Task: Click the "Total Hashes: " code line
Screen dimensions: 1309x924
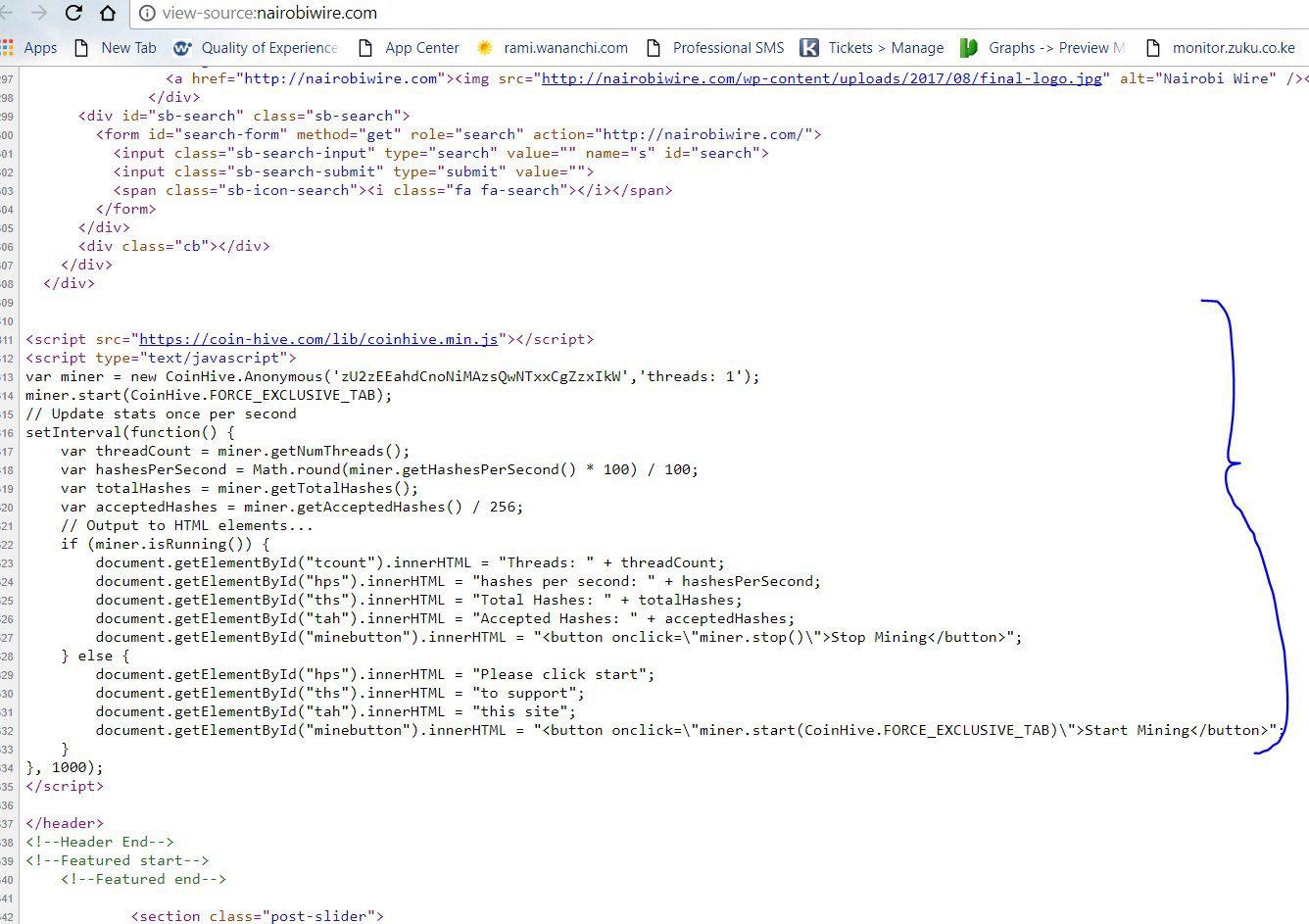Action: coord(419,600)
